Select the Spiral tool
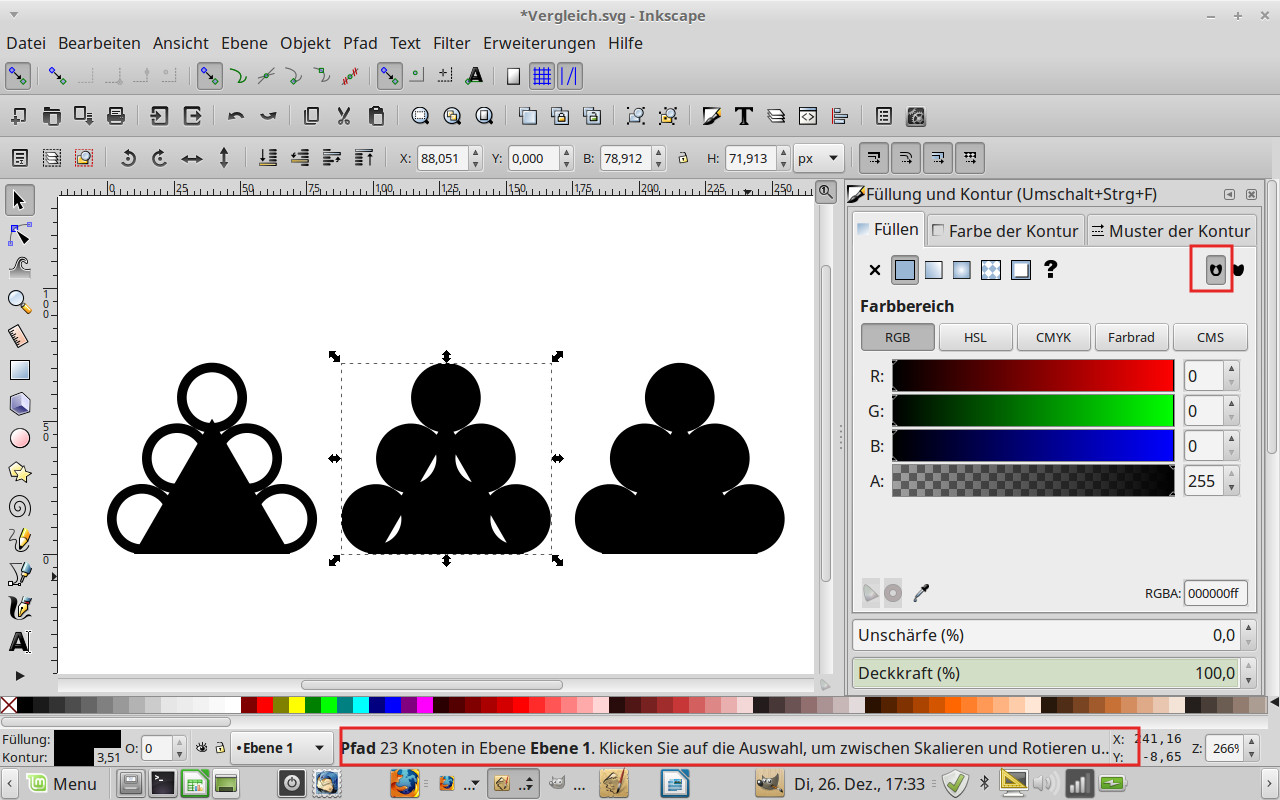 tap(20, 506)
